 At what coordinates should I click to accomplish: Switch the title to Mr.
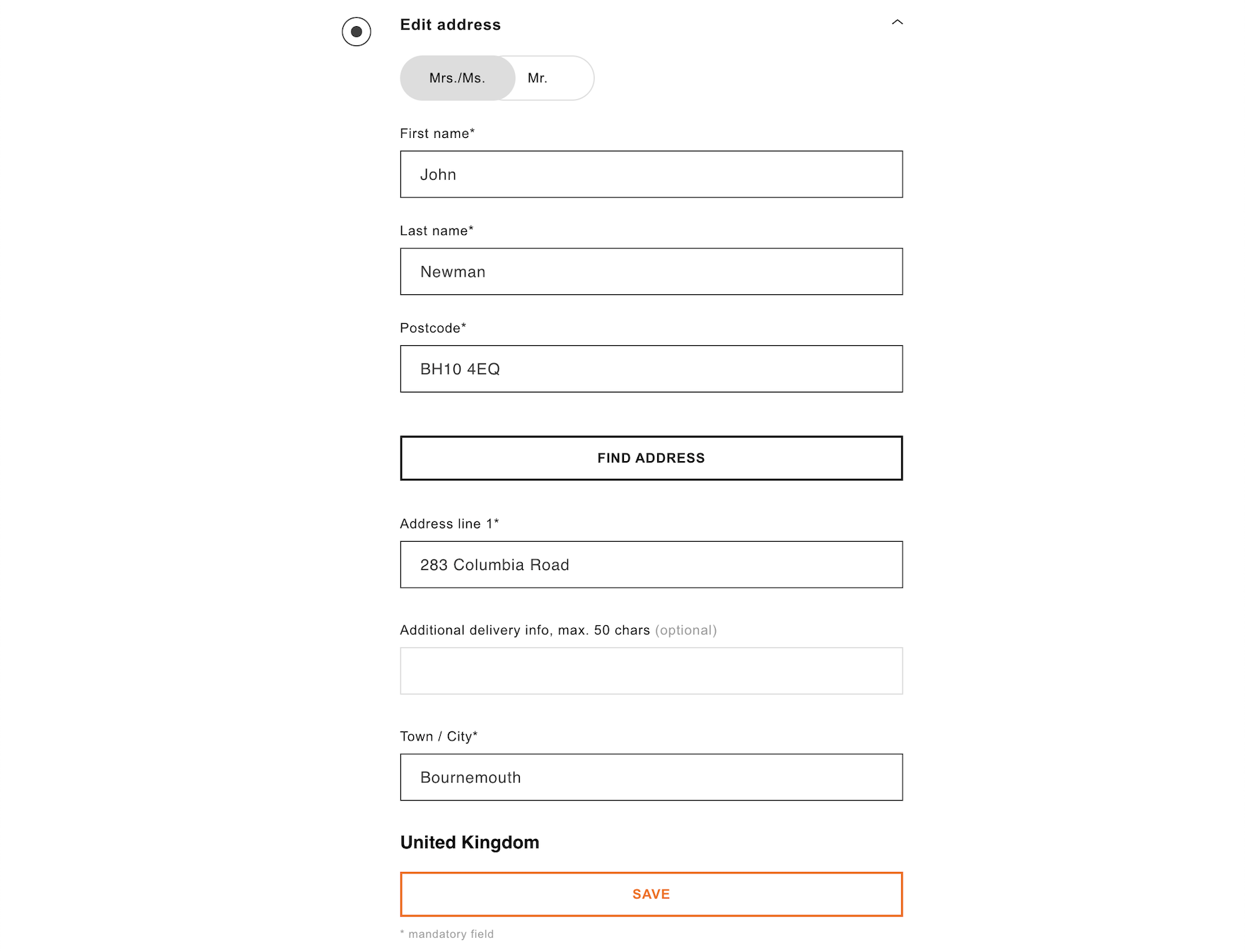coord(538,79)
